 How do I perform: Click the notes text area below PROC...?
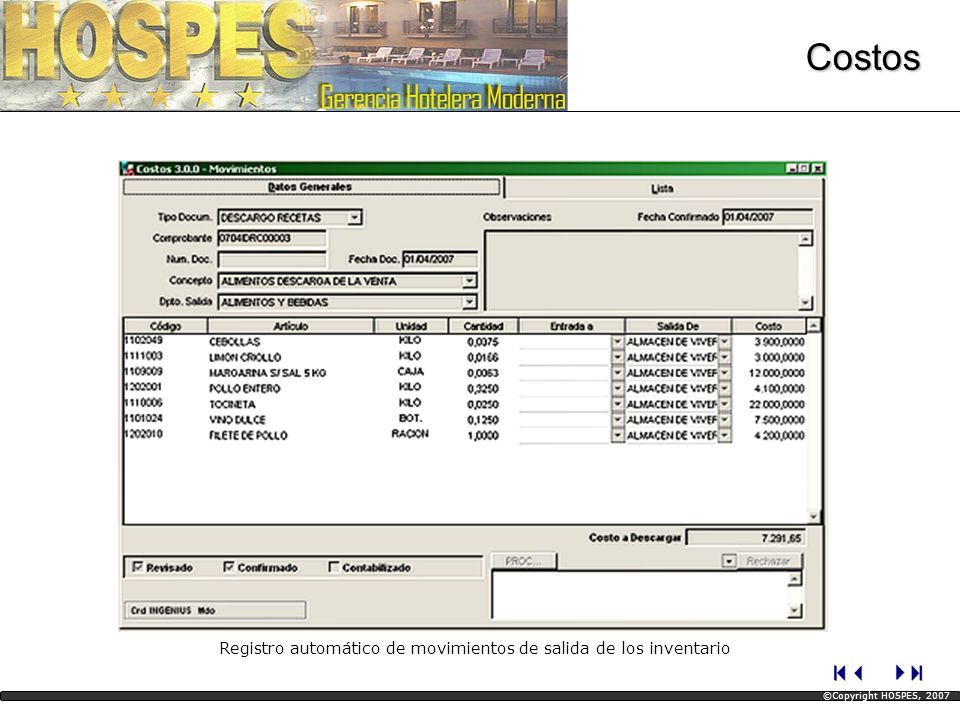640,594
